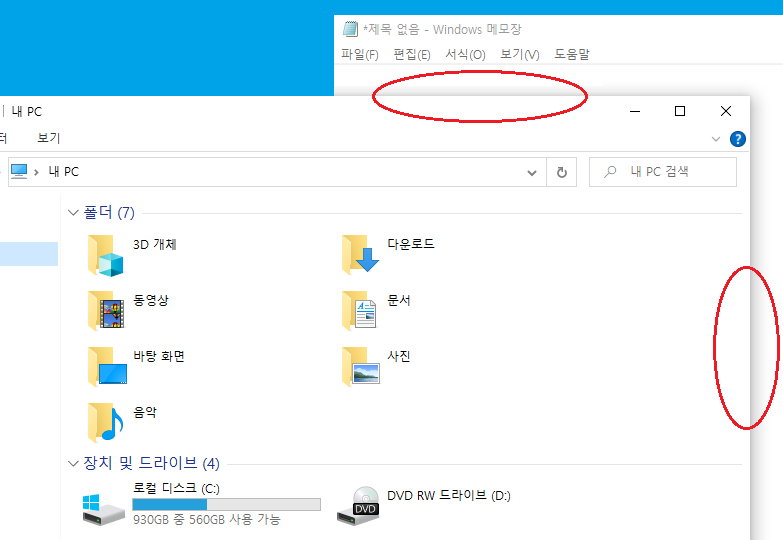Open the 사진 folder icon
783x540 pixels.
(361, 367)
